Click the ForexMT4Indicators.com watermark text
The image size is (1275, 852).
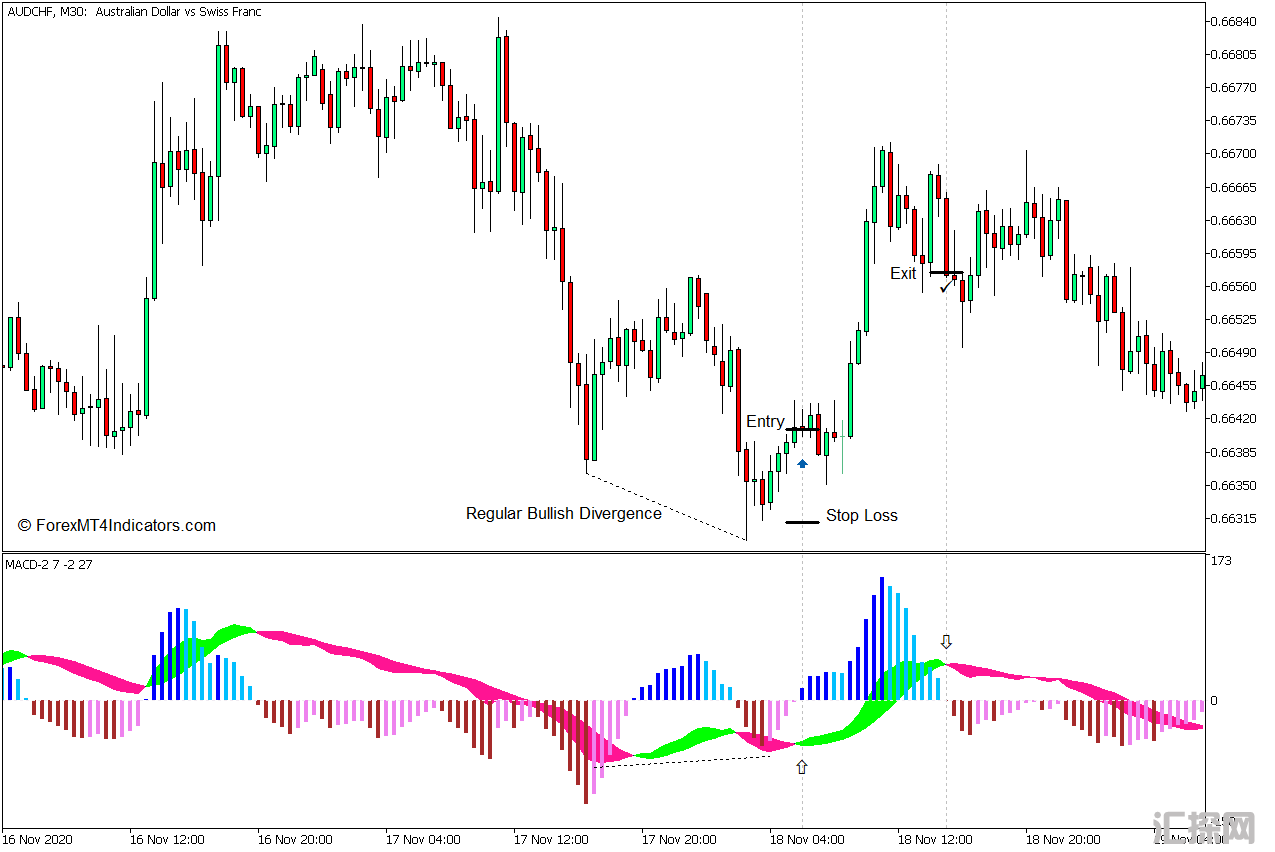coord(117,526)
